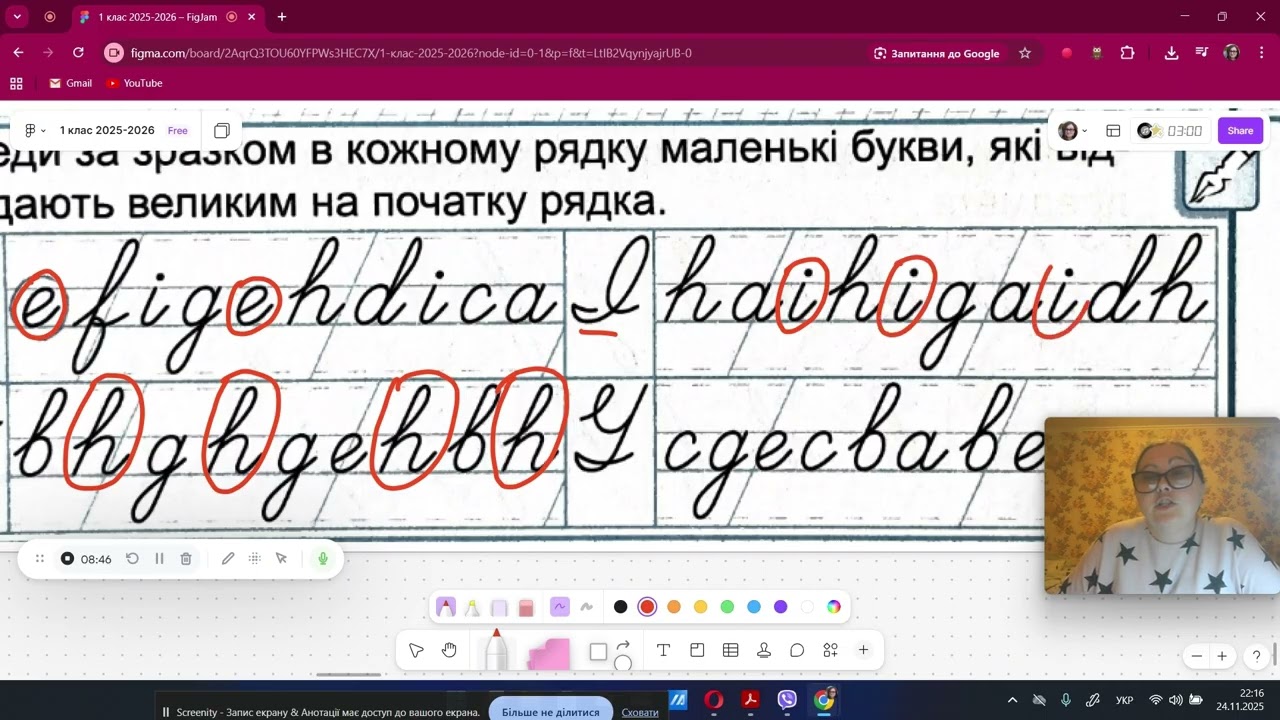Open the YouTube bookmark
Image resolution: width=1280 pixels, height=720 pixels.
click(134, 83)
